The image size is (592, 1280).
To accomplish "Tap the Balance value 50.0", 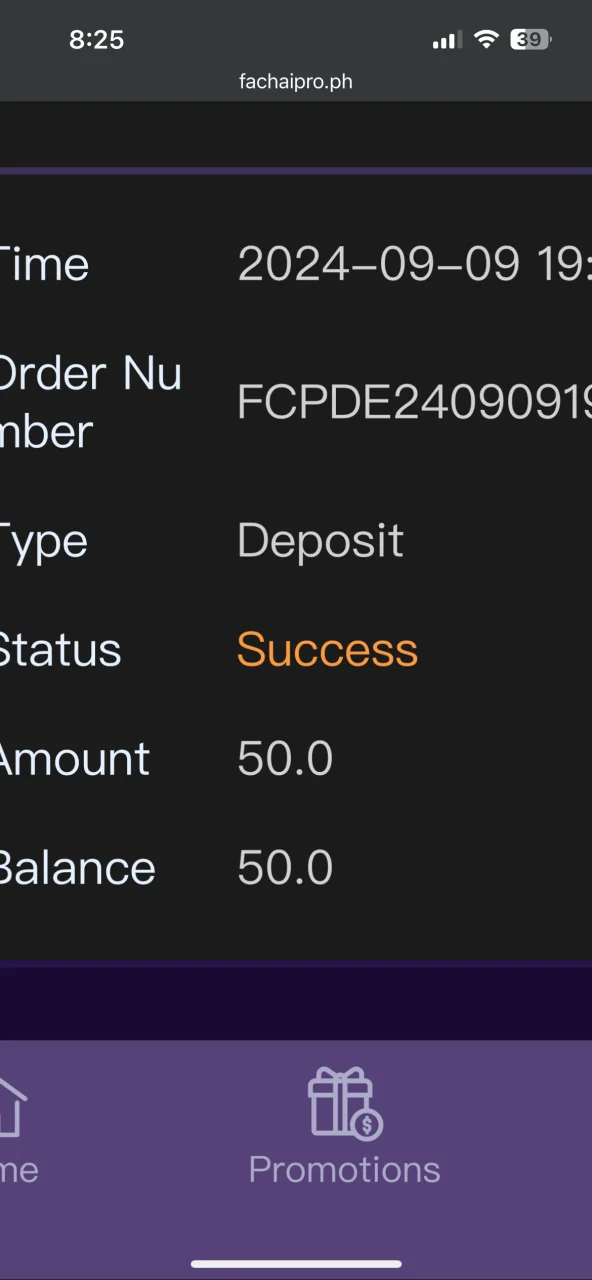I will (x=285, y=868).
